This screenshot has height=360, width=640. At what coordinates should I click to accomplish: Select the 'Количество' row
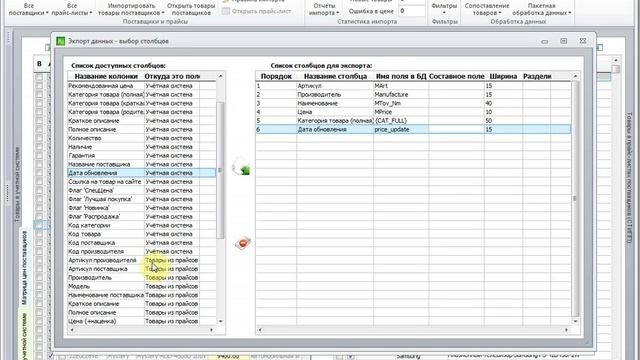(x=142, y=138)
